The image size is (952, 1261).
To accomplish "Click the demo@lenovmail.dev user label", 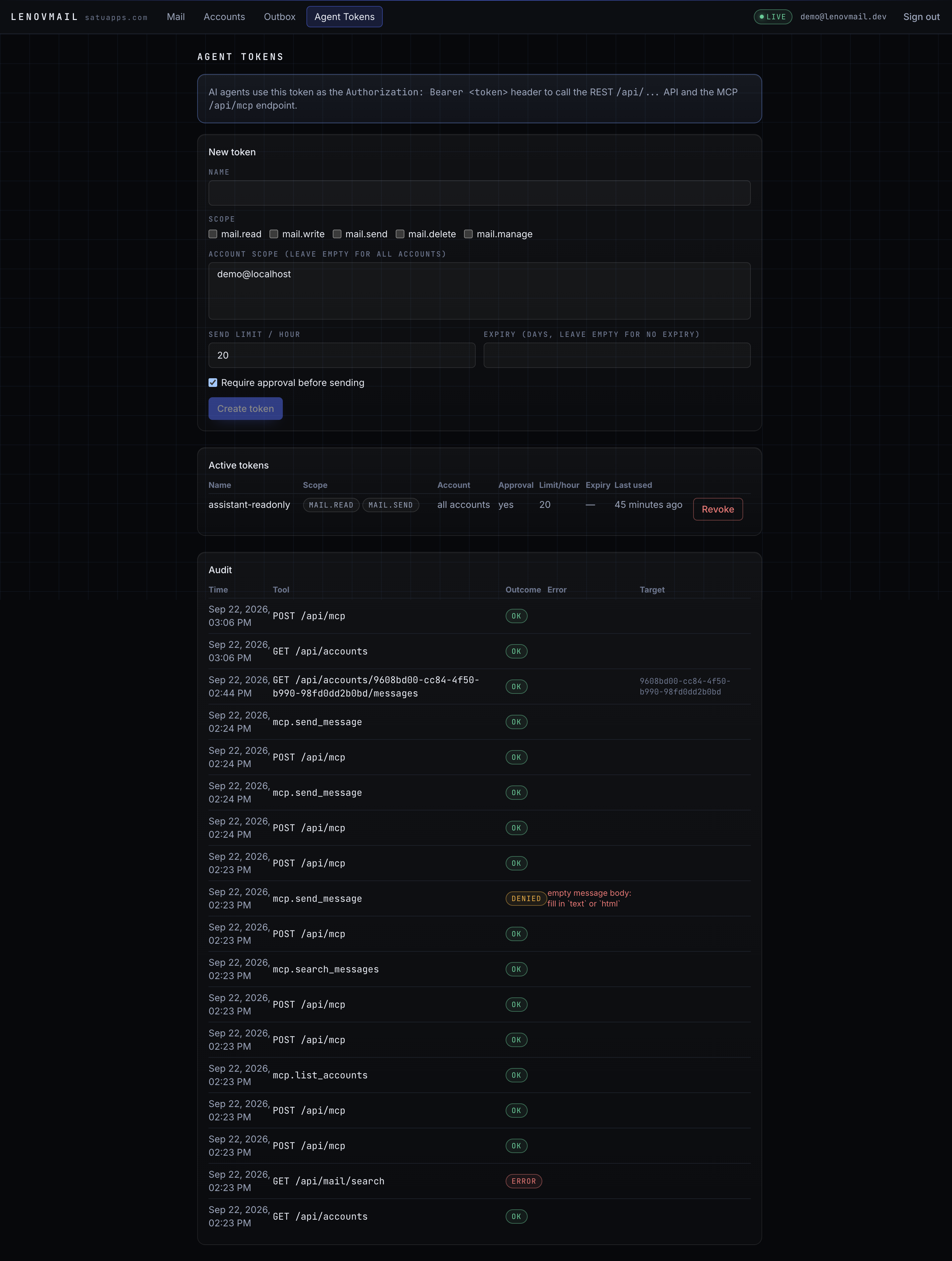I will point(843,17).
